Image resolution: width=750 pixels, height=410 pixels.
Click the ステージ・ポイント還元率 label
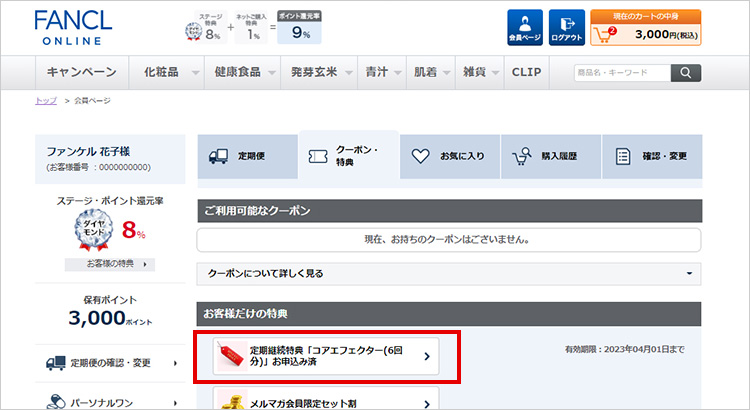point(110,201)
